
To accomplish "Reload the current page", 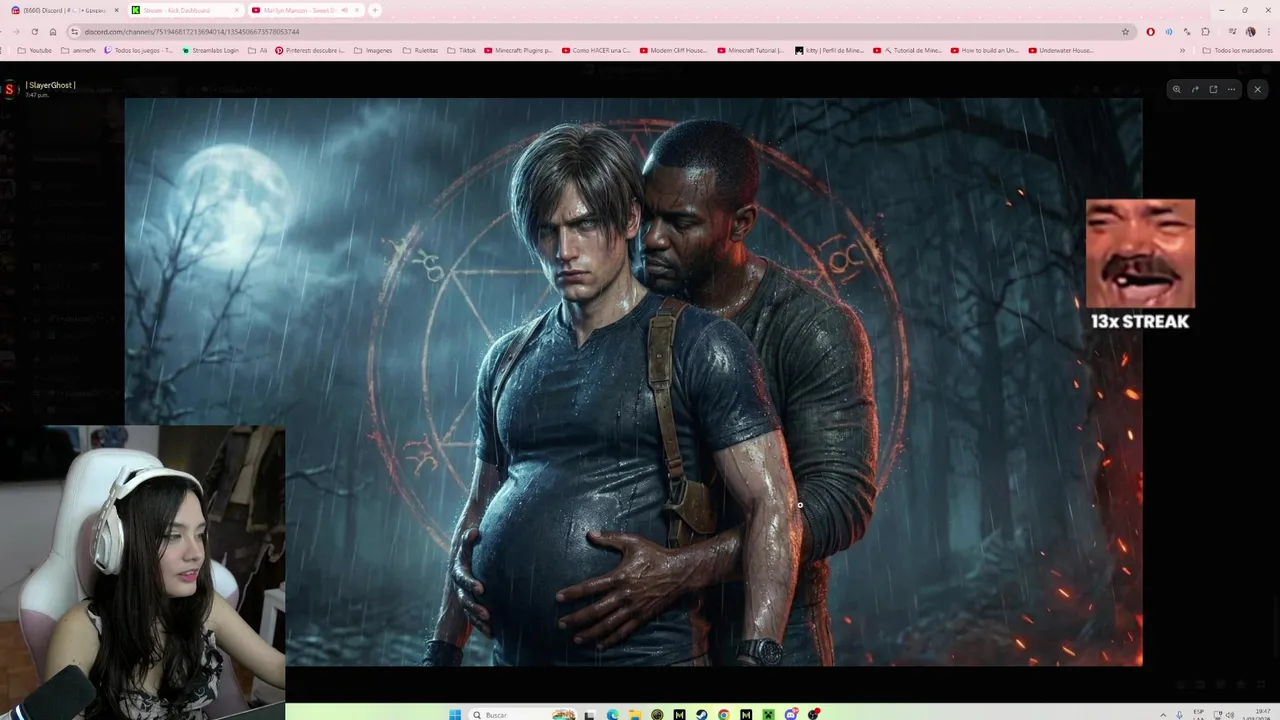I will (x=35, y=32).
